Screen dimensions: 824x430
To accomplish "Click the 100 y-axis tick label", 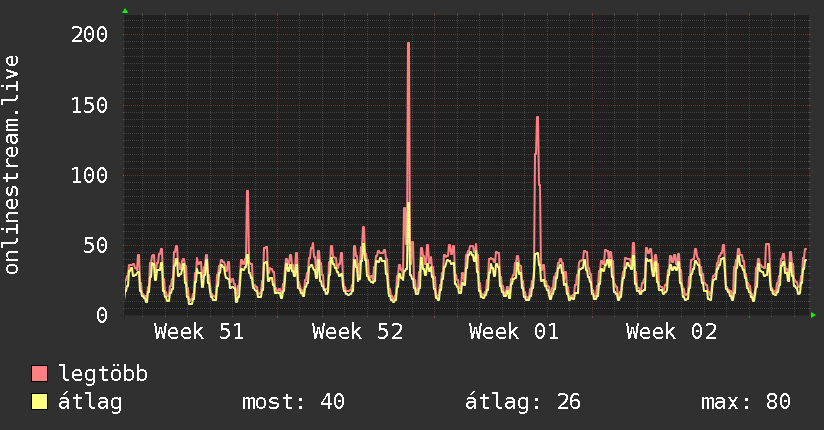I will (x=89, y=175).
